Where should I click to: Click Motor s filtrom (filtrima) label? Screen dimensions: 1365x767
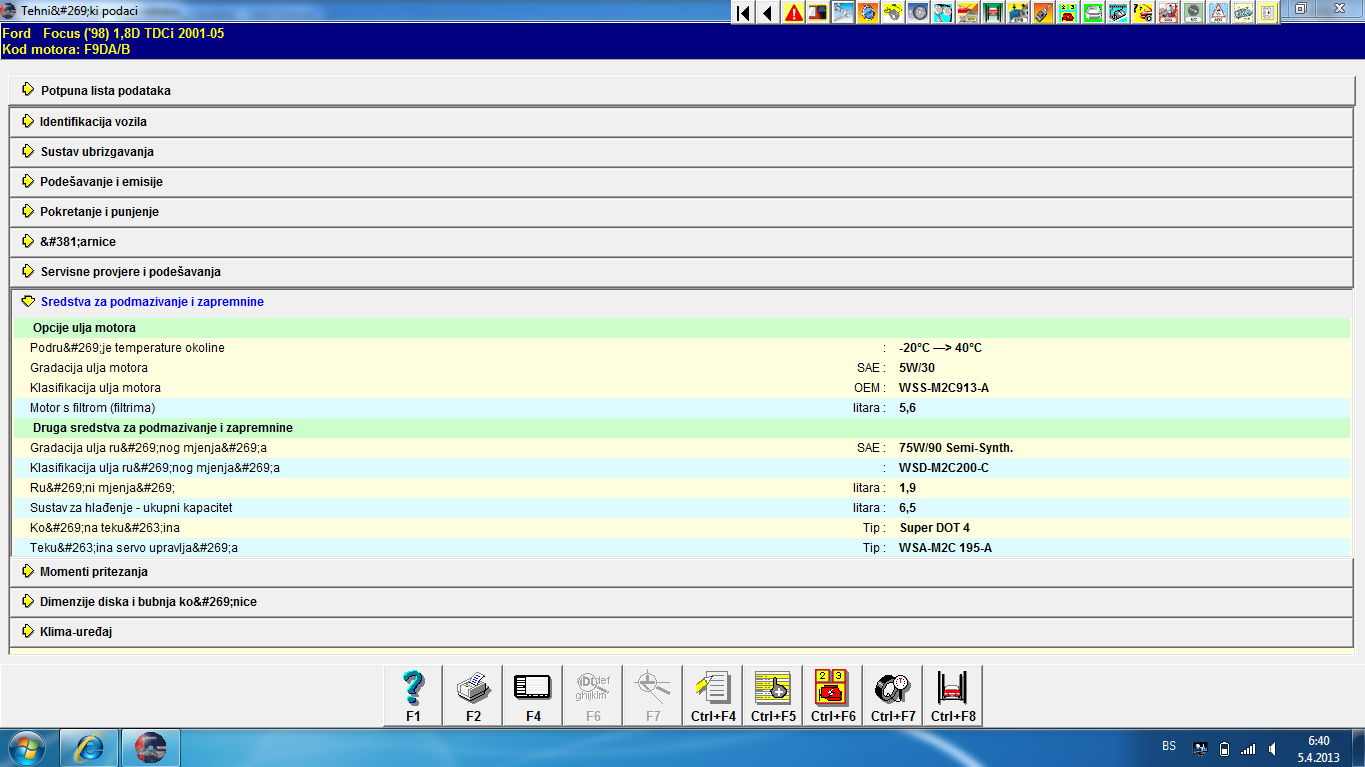pyautogui.click(x=93, y=407)
